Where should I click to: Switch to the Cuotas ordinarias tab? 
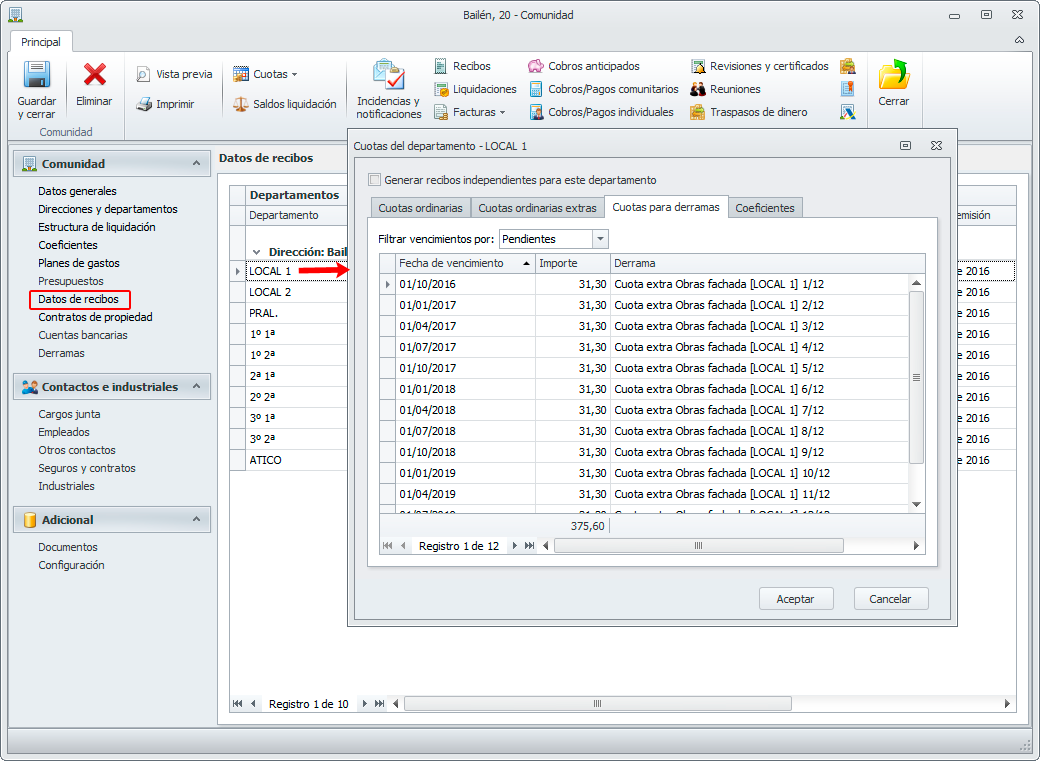click(420, 208)
